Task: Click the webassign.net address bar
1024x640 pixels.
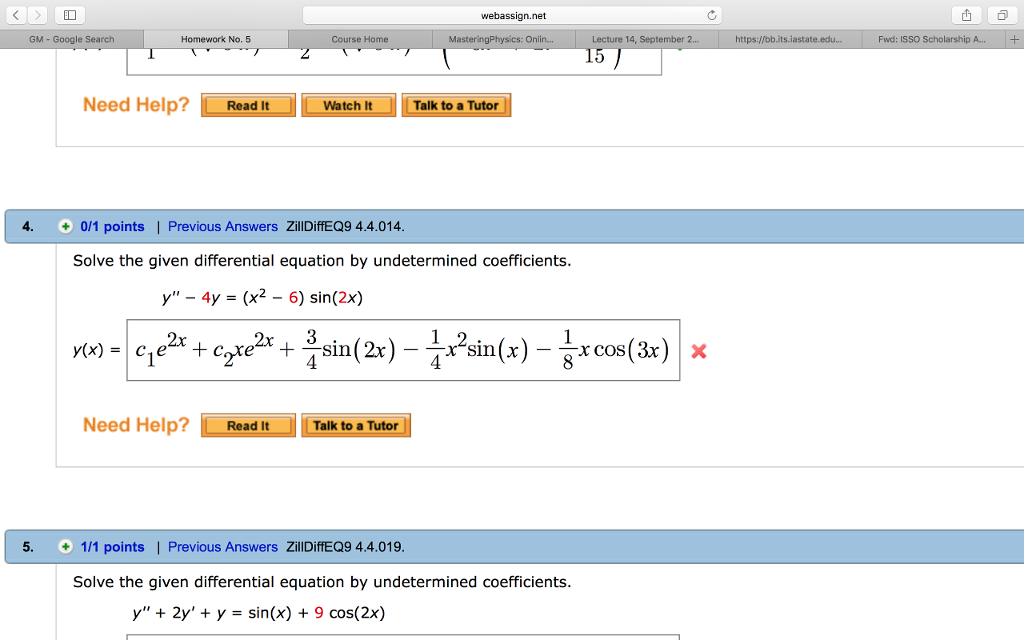Action: tap(513, 15)
